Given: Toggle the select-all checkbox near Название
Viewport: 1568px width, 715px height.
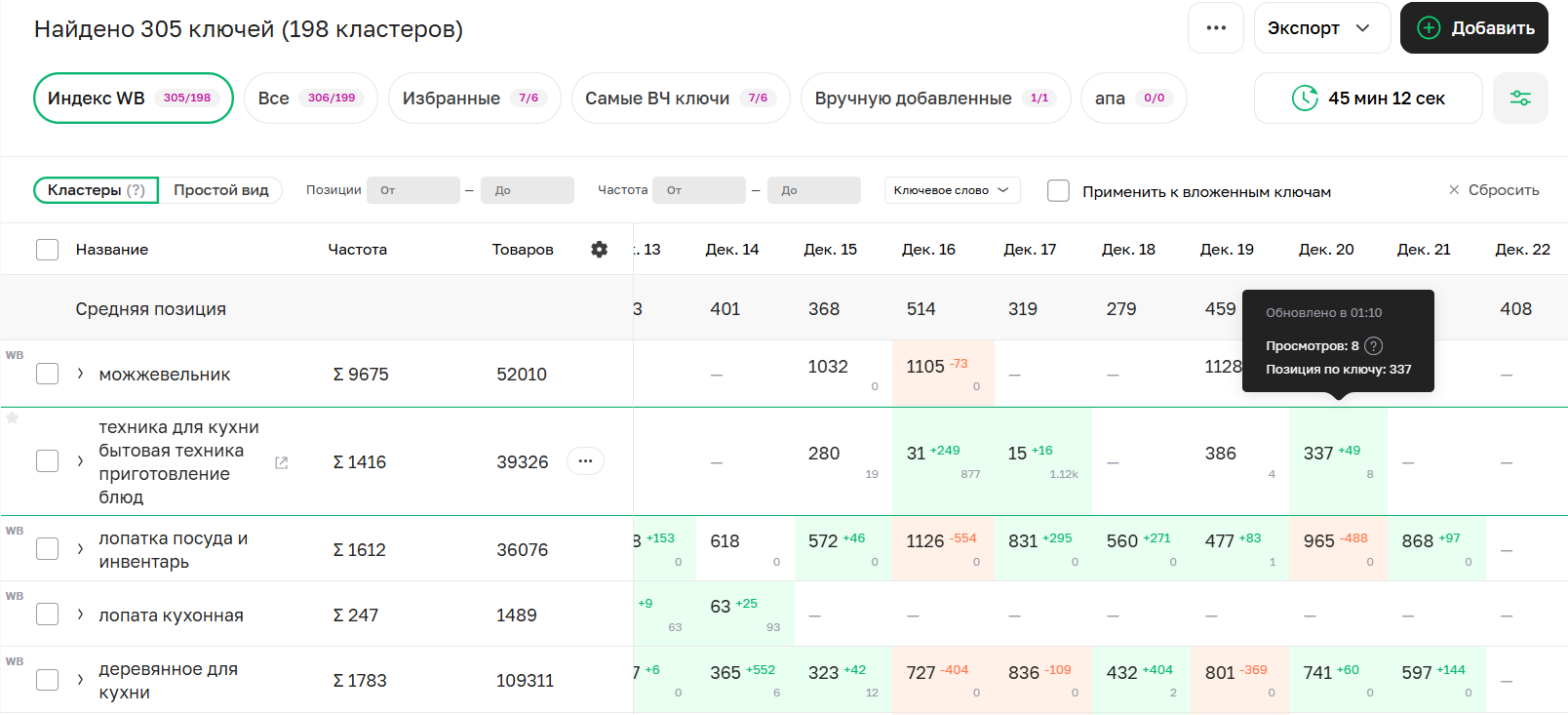Looking at the screenshot, I should click(47, 250).
